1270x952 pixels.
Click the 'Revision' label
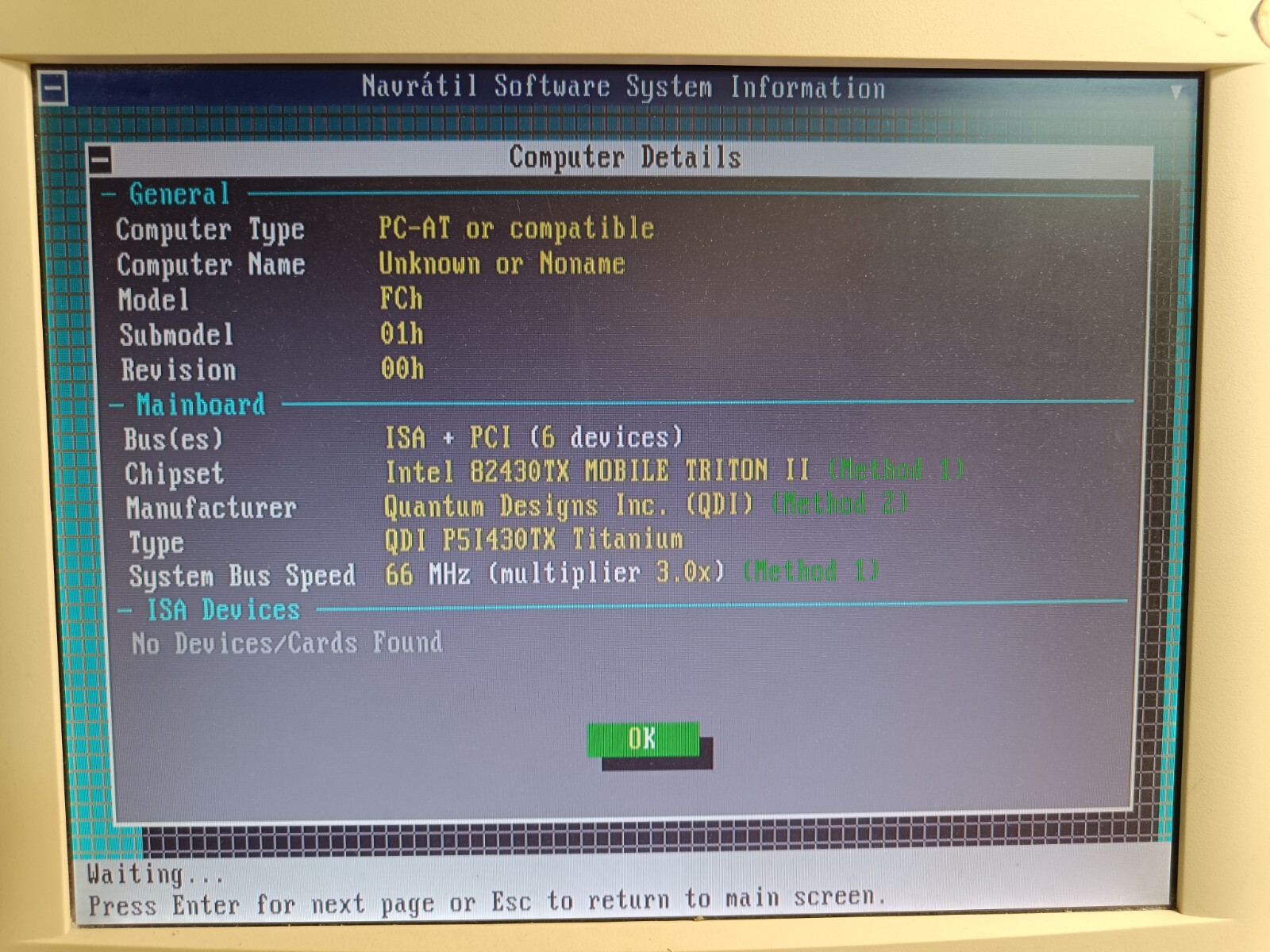179,370
